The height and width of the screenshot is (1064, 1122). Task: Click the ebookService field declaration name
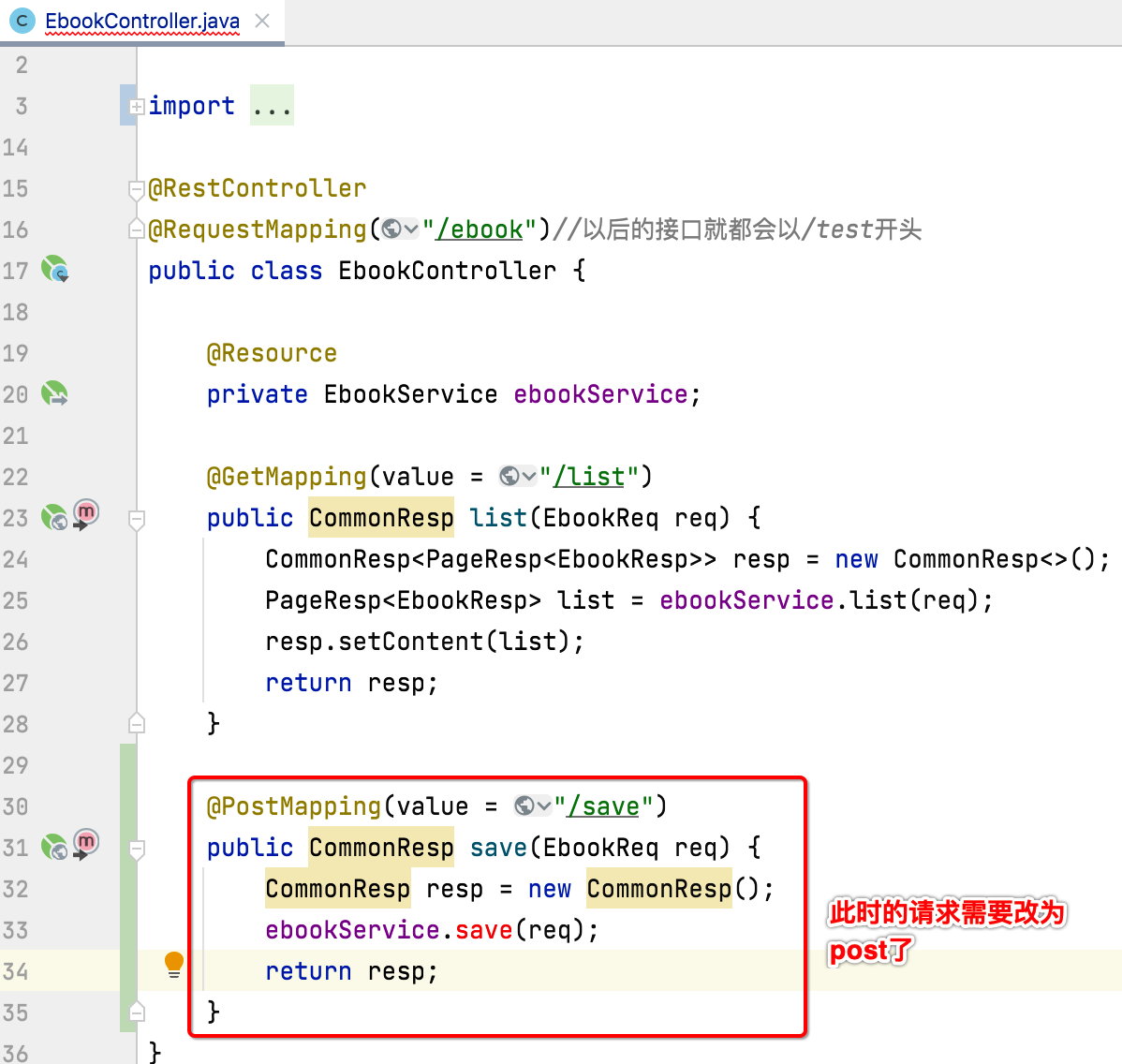pos(600,394)
